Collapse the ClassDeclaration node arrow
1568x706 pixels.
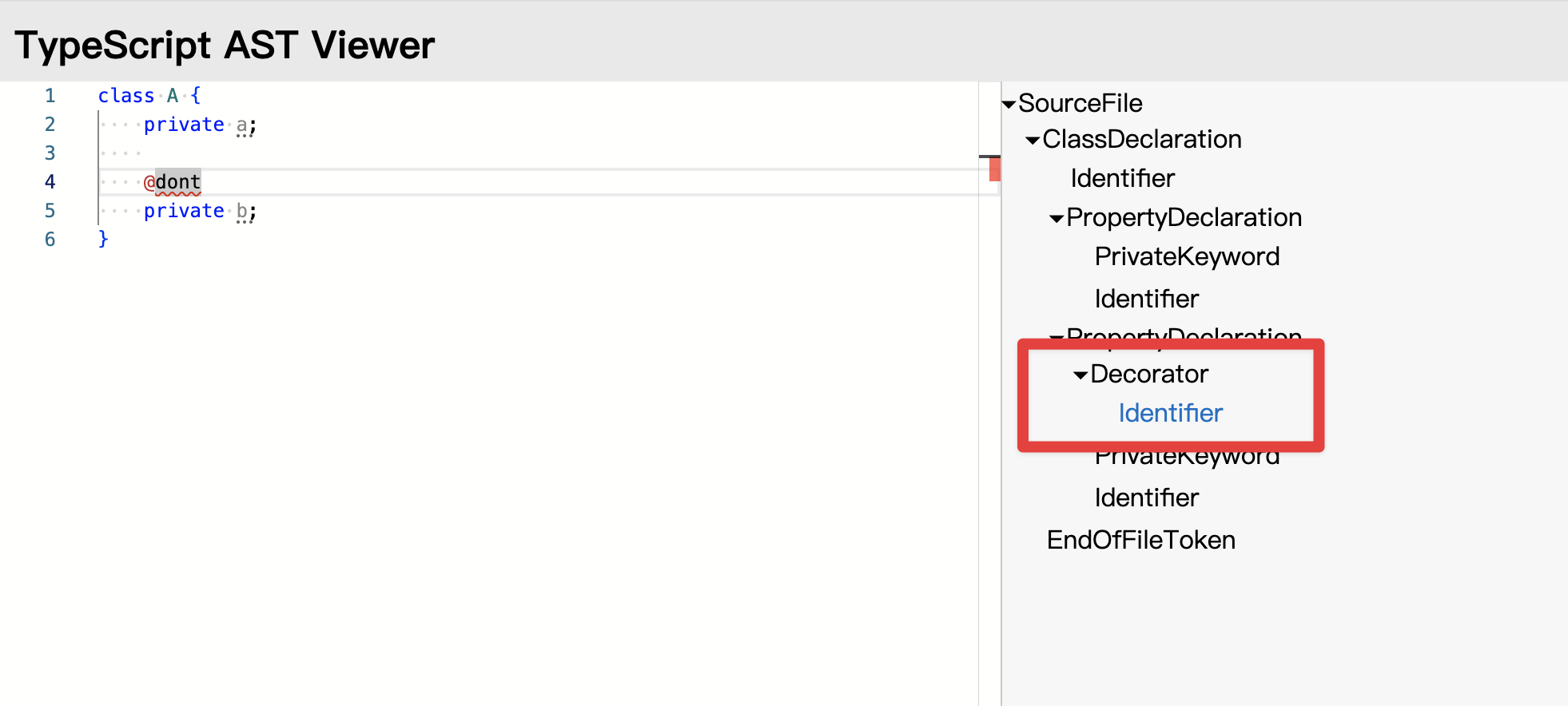pos(1033,141)
